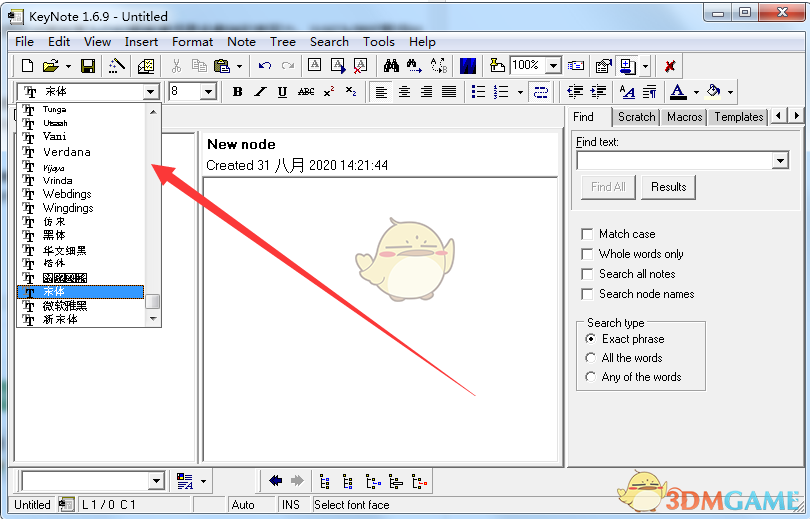
Task: Redo action arrow icon
Action: coord(288,66)
